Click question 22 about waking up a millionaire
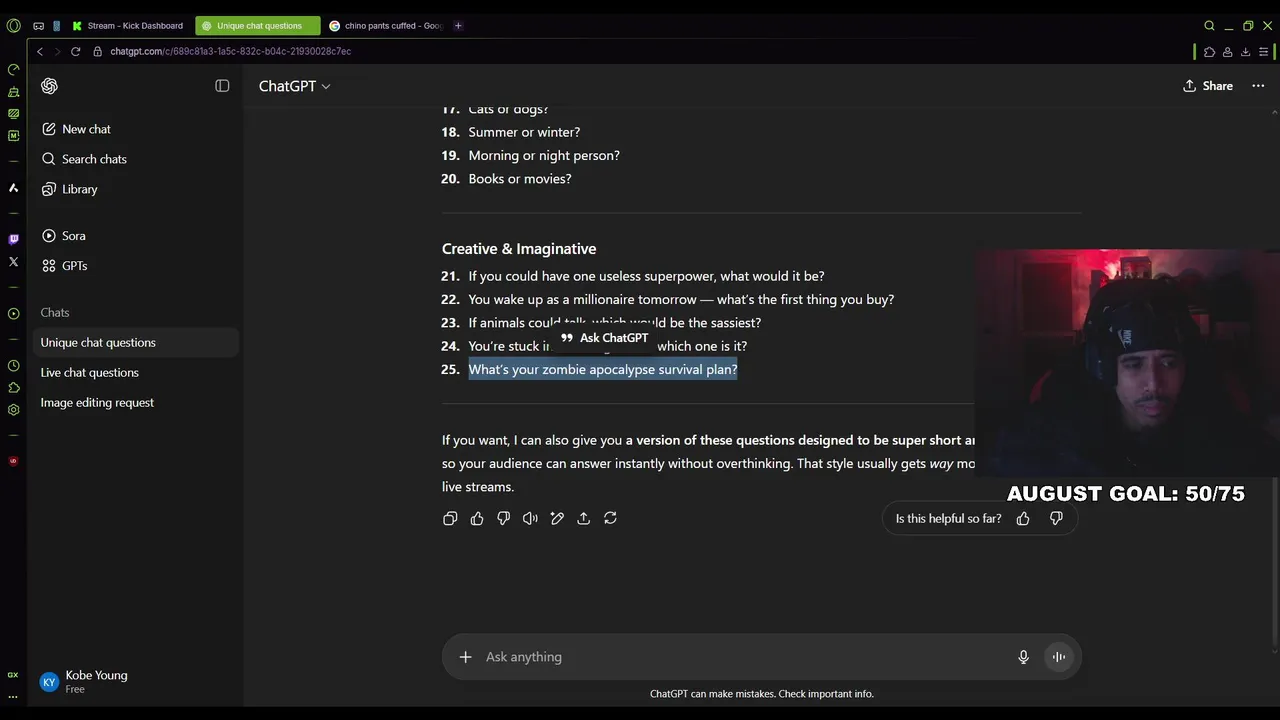Viewport: 1280px width, 720px height. pos(681,299)
